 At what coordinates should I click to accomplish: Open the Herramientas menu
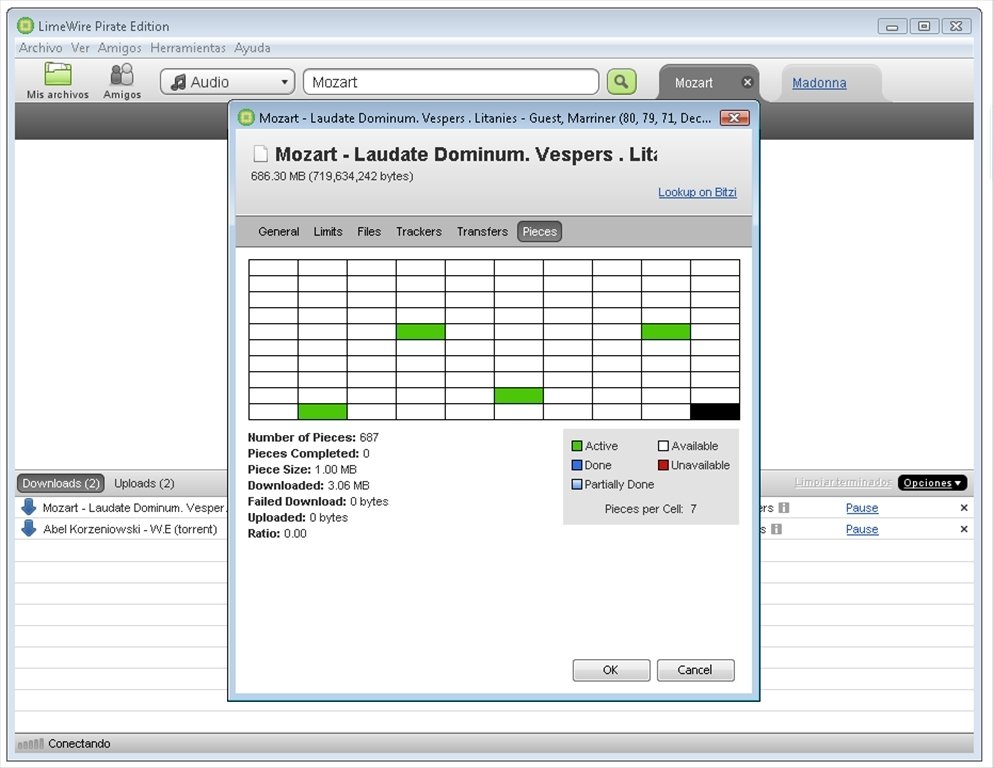click(188, 48)
